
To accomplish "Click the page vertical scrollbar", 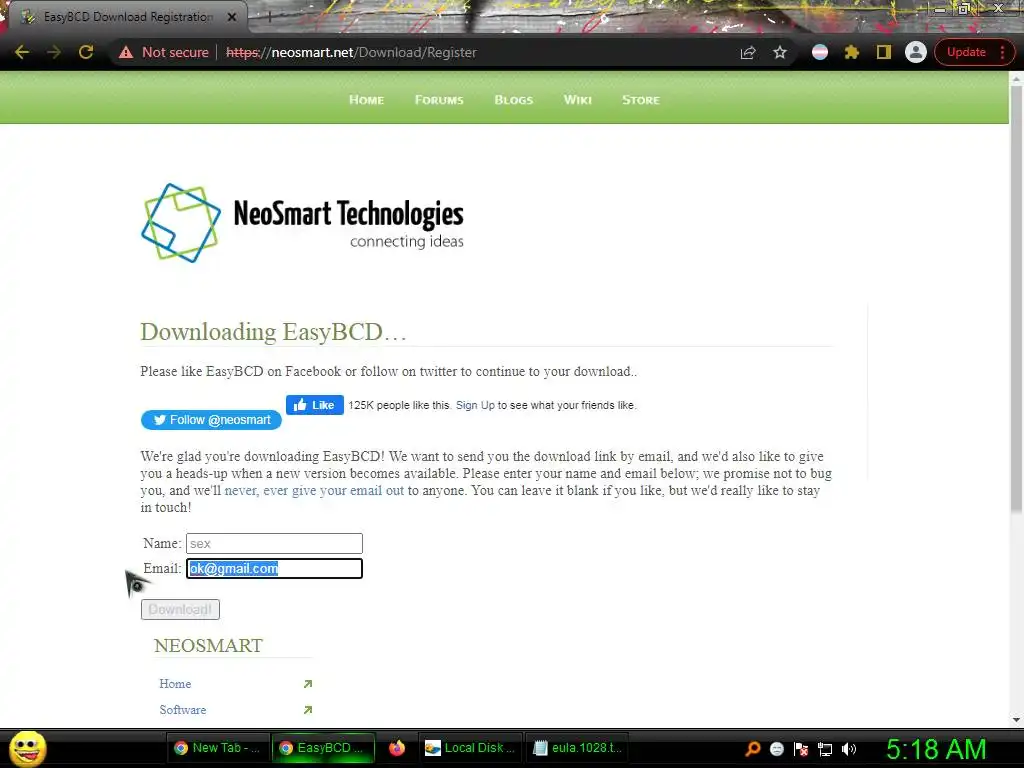I will pos(1016,297).
